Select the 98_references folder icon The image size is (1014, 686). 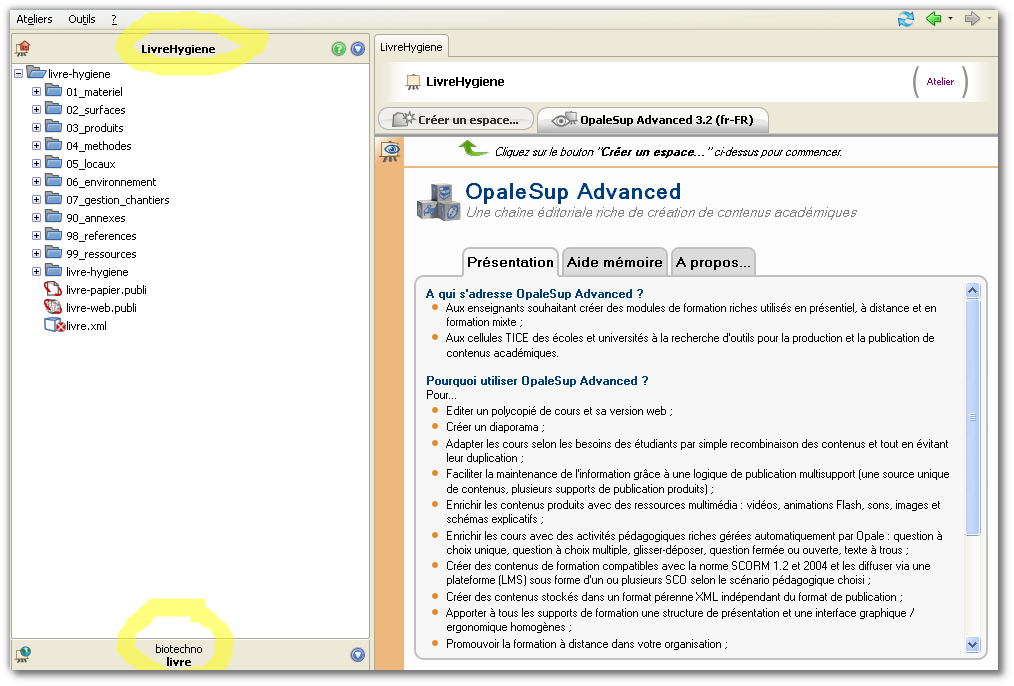54,236
